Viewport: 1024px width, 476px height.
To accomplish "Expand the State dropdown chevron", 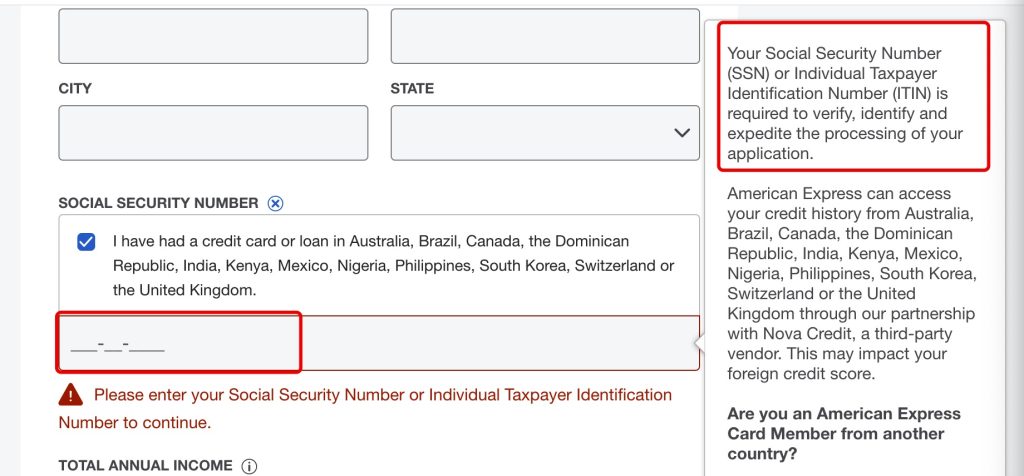I will [682, 132].
